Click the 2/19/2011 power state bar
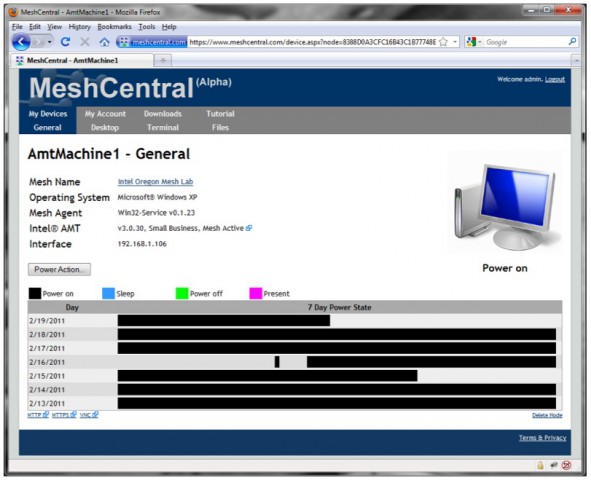The height and width of the screenshot is (480, 591). (x=224, y=321)
